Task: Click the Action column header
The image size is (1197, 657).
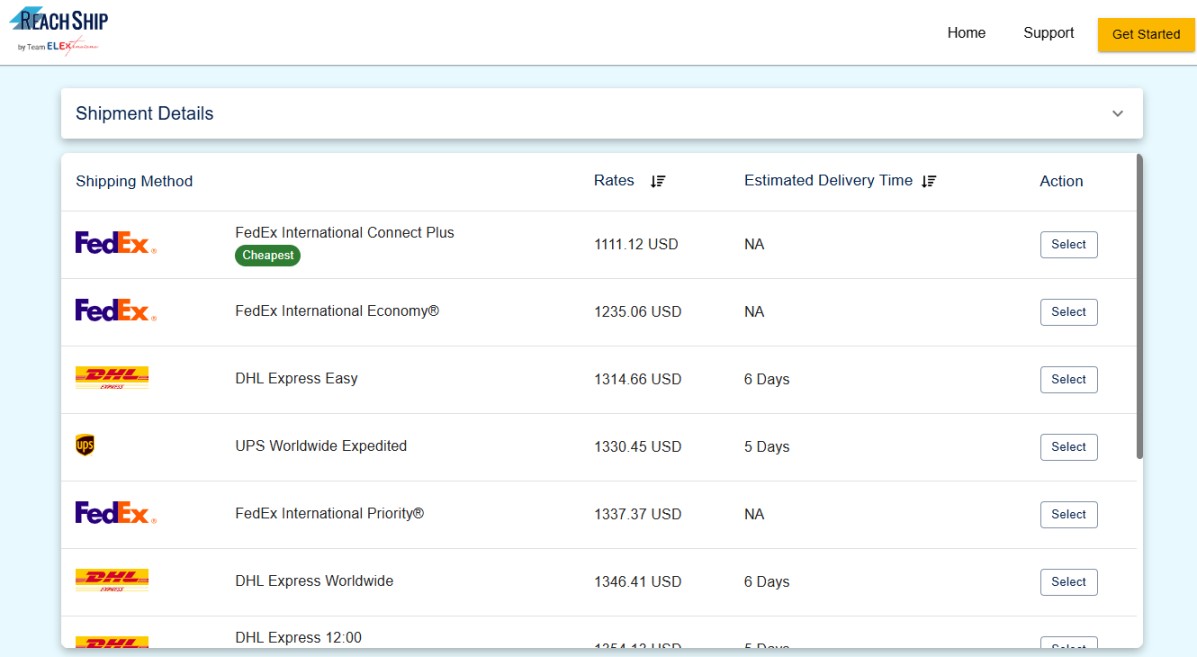Action: tap(1061, 182)
